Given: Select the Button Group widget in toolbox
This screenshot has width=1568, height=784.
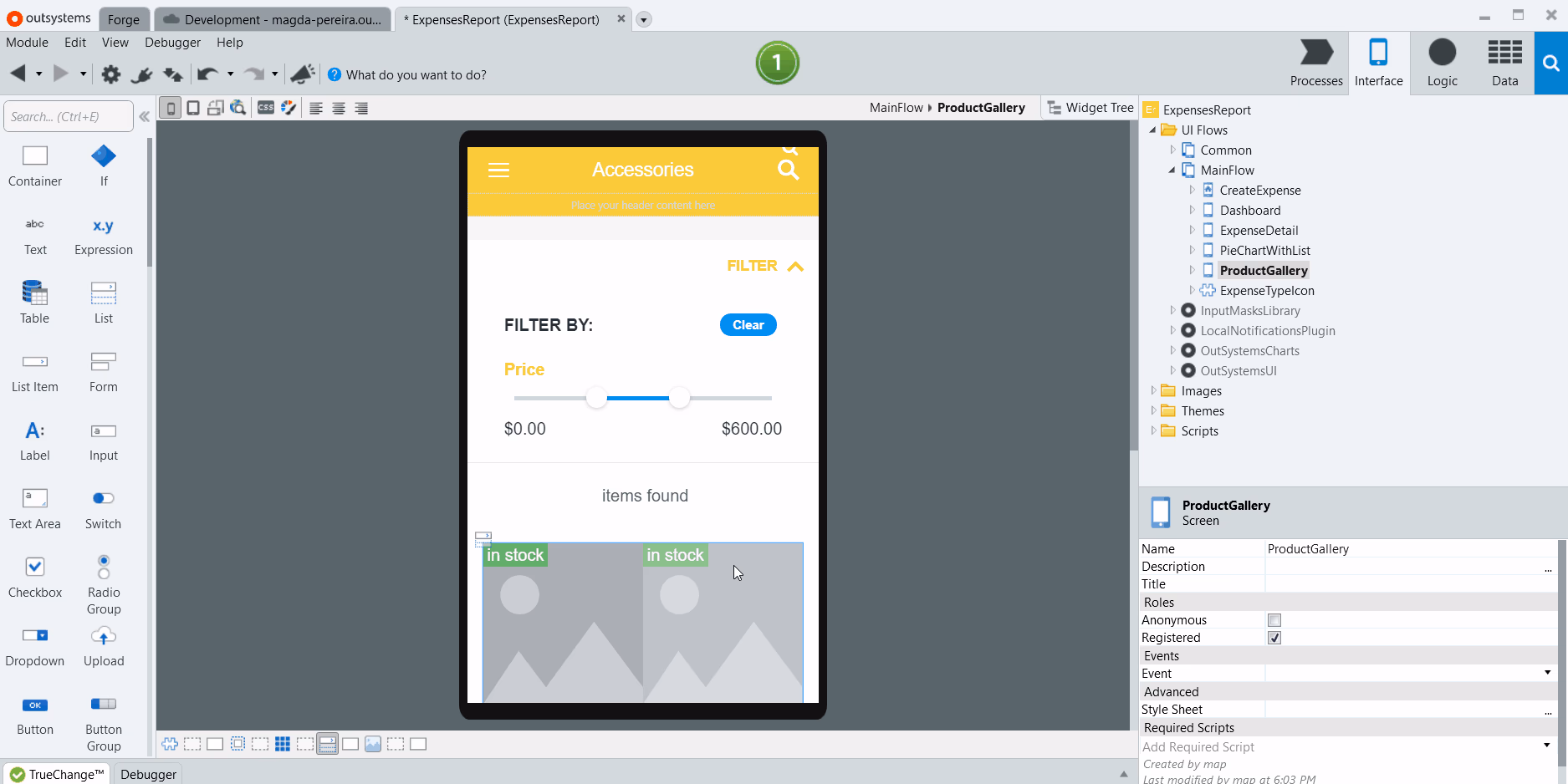Looking at the screenshot, I should pos(104,724).
